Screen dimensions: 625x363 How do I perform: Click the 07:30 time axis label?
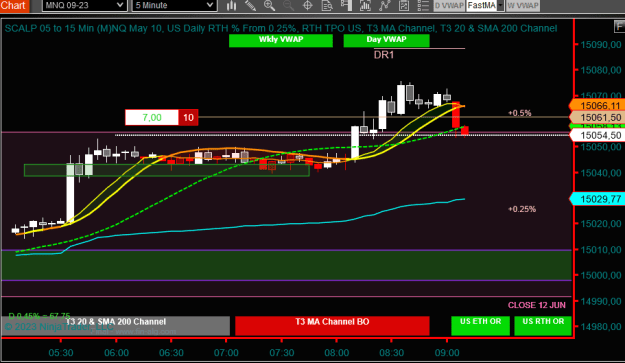coord(281,353)
